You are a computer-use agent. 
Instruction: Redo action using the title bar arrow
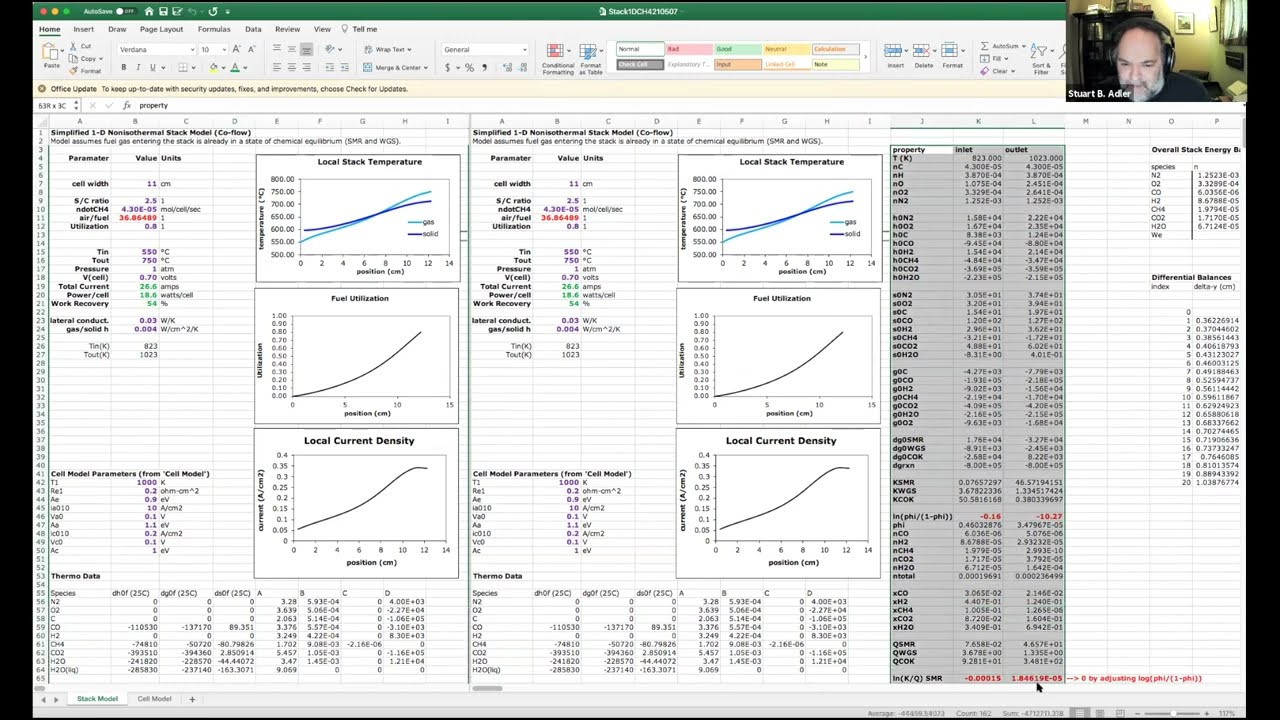click(213, 11)
